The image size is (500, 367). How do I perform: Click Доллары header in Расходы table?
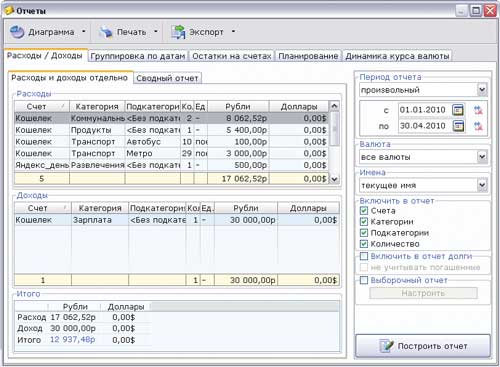click(x=299, y=106)
